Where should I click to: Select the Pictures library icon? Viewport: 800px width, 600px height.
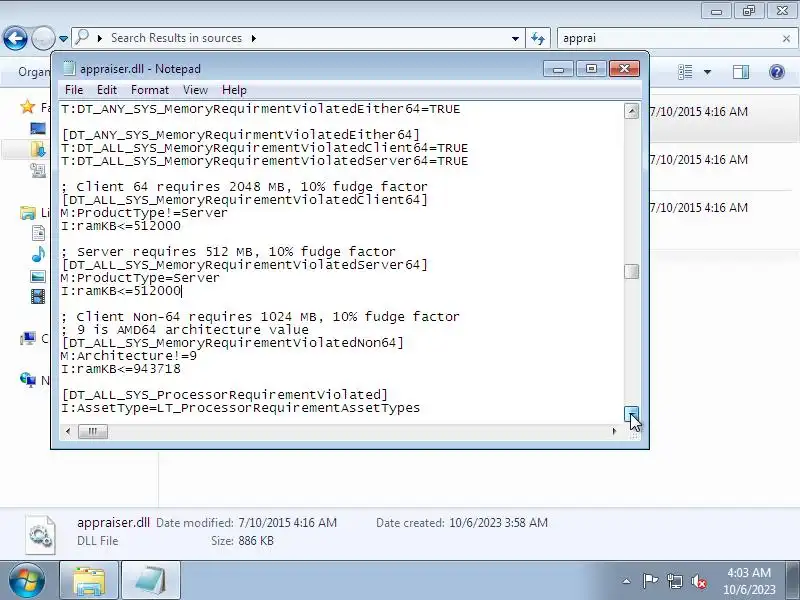tap(38, 277)
